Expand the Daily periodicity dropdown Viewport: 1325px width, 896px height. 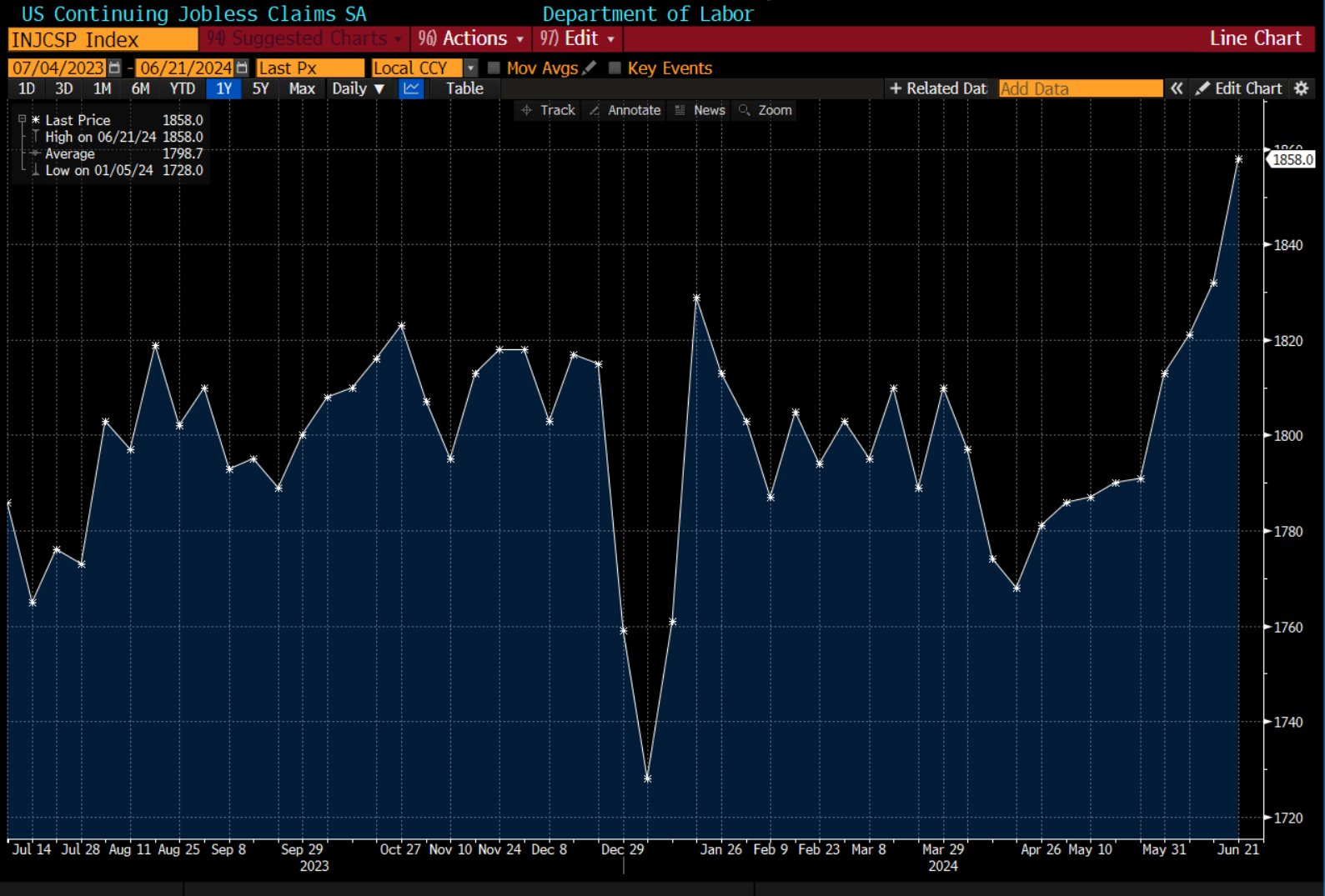pyautogui.click(x=358, y=88)
